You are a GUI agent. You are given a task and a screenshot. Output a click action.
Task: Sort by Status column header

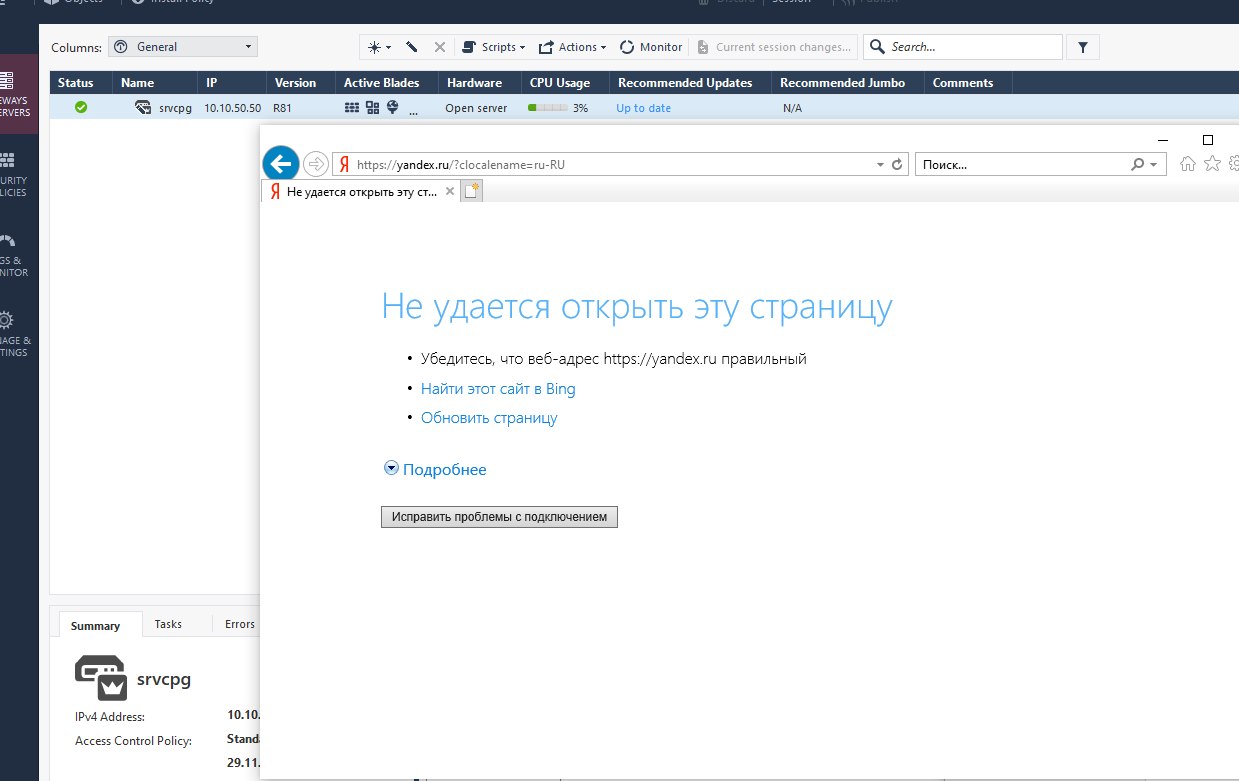[76, 83]
